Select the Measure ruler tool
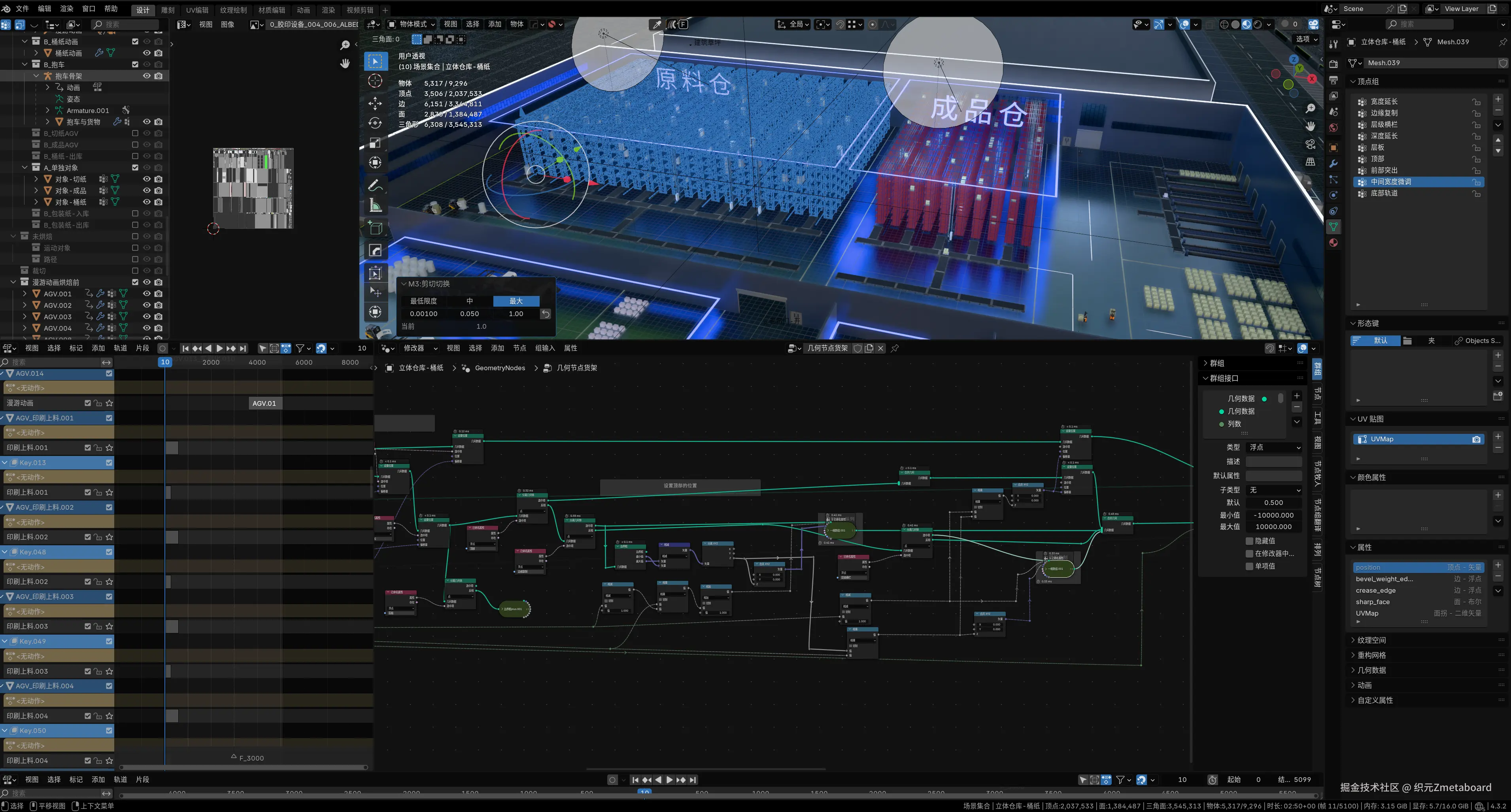Viewport: 1511px width, 812px height. 376,206
